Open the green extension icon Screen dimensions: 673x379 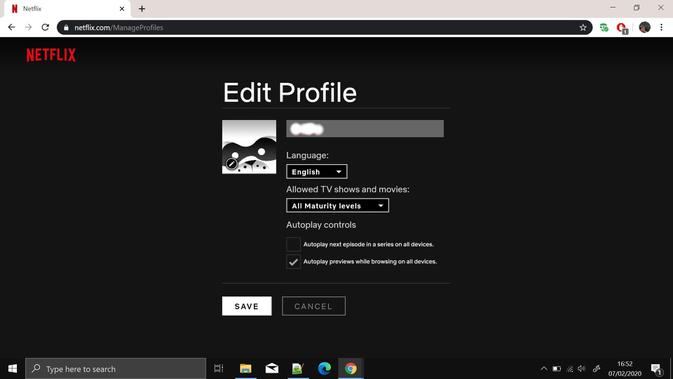point(604,27)
